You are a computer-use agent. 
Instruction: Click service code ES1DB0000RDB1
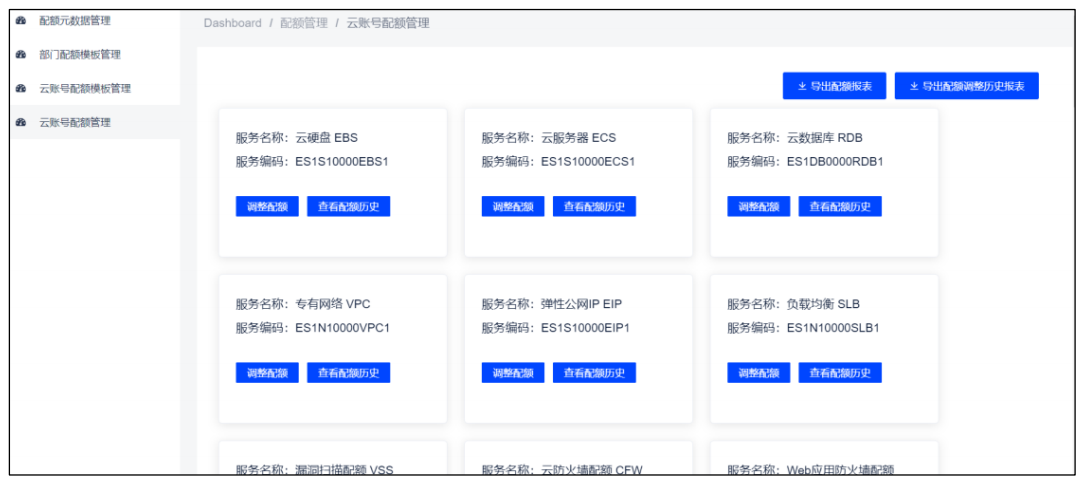point(835,162)
